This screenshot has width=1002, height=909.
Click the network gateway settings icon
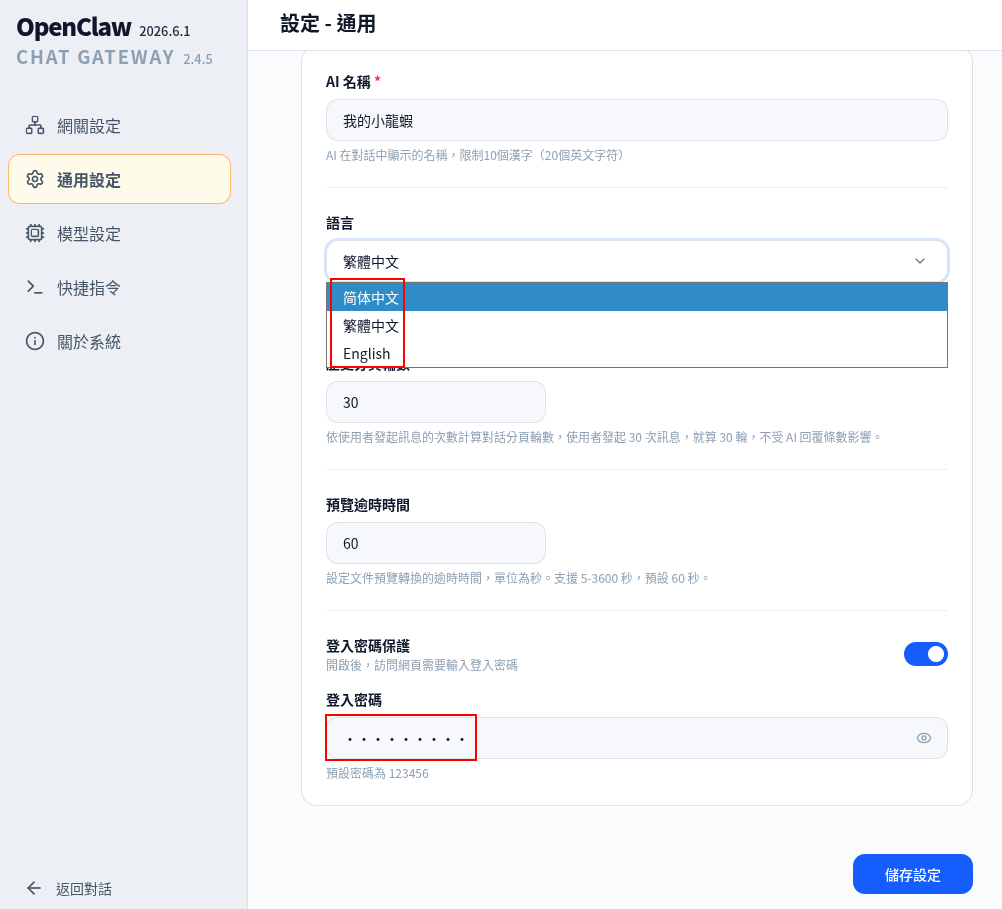pyautogui.click(x=35, y=125)
